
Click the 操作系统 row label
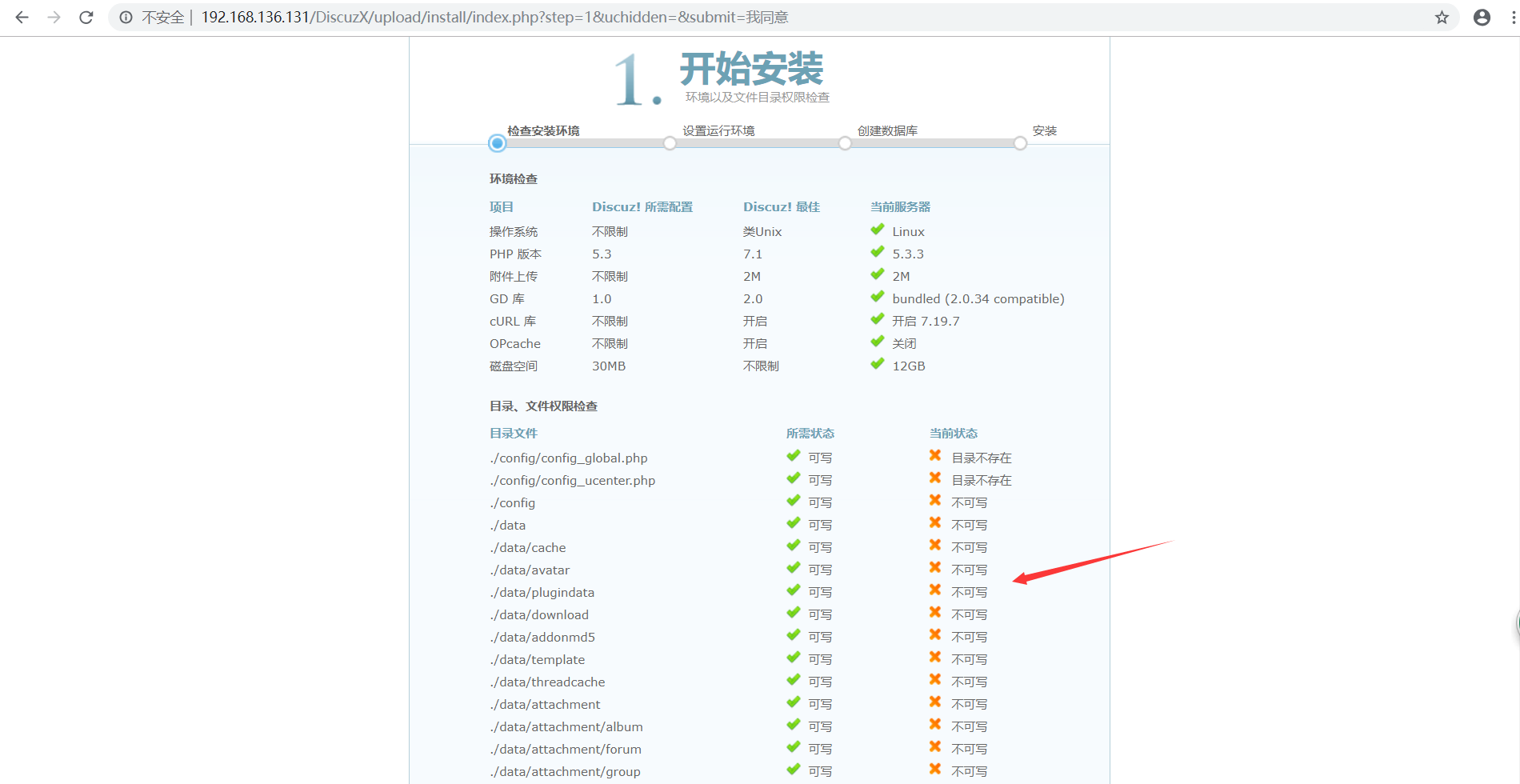(x=514, y=232)
